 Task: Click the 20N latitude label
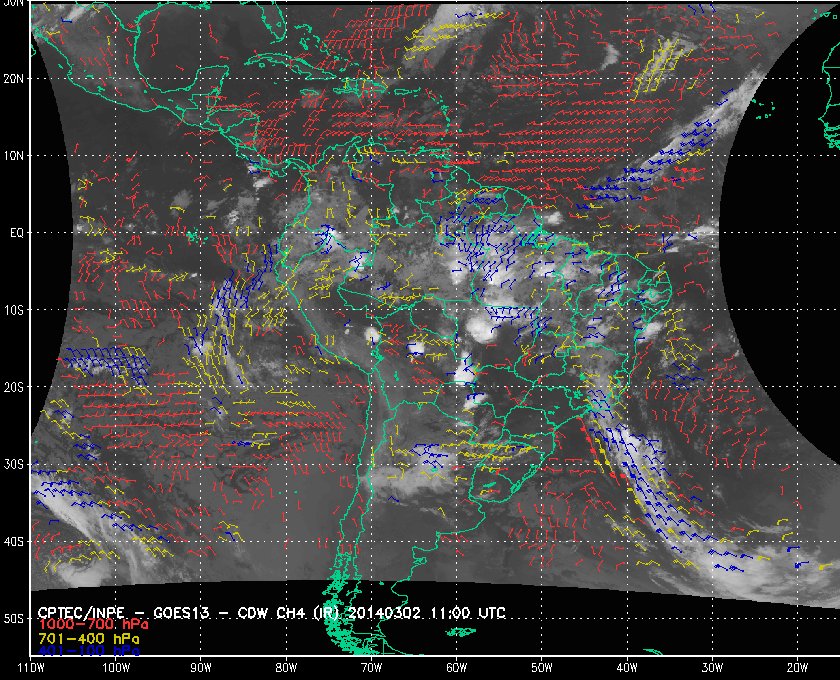13,79
